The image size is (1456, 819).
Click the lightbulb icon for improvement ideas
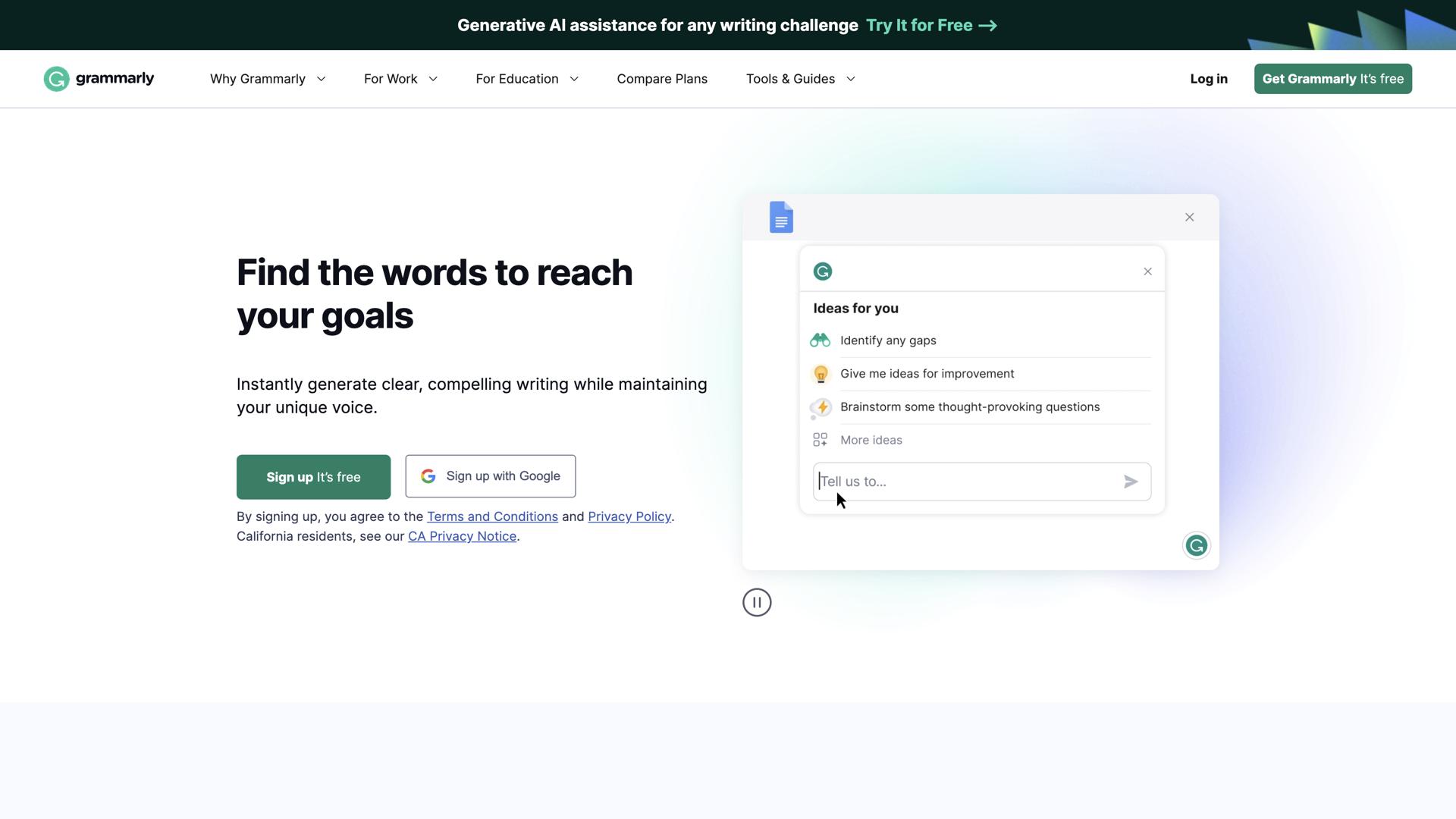click(x=821, y=374)
